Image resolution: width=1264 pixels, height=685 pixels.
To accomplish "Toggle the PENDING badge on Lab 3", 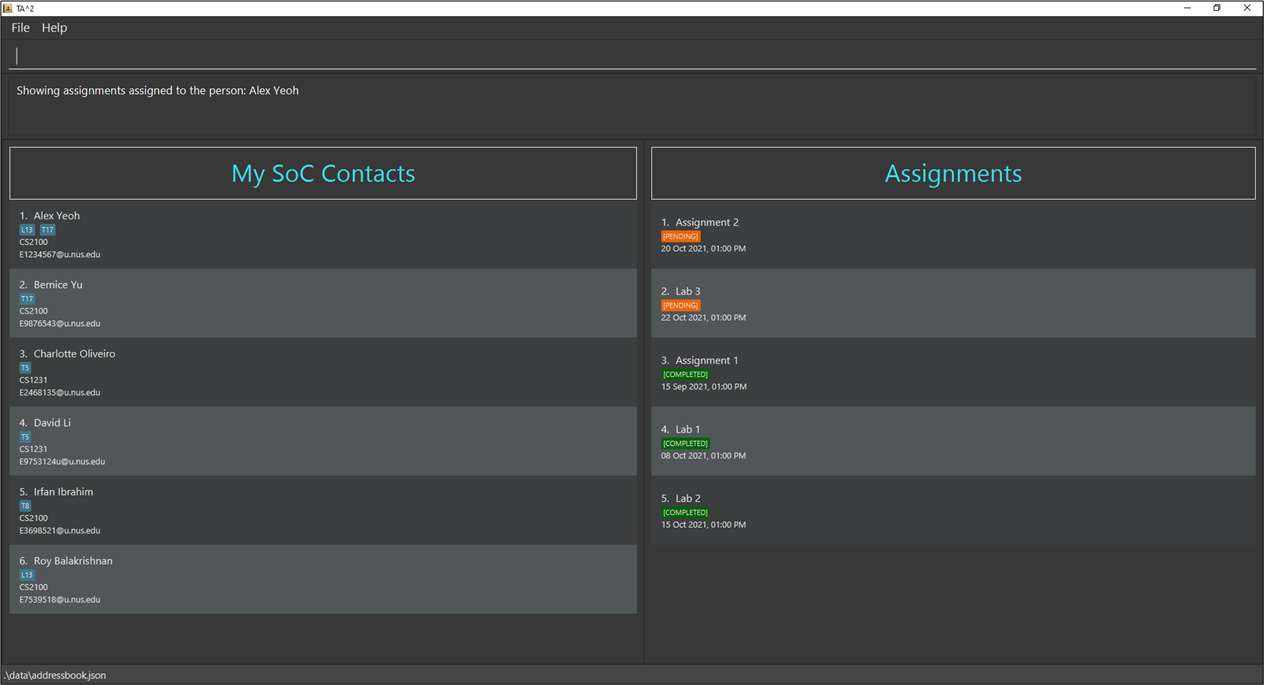I will (x=680, y=305).
